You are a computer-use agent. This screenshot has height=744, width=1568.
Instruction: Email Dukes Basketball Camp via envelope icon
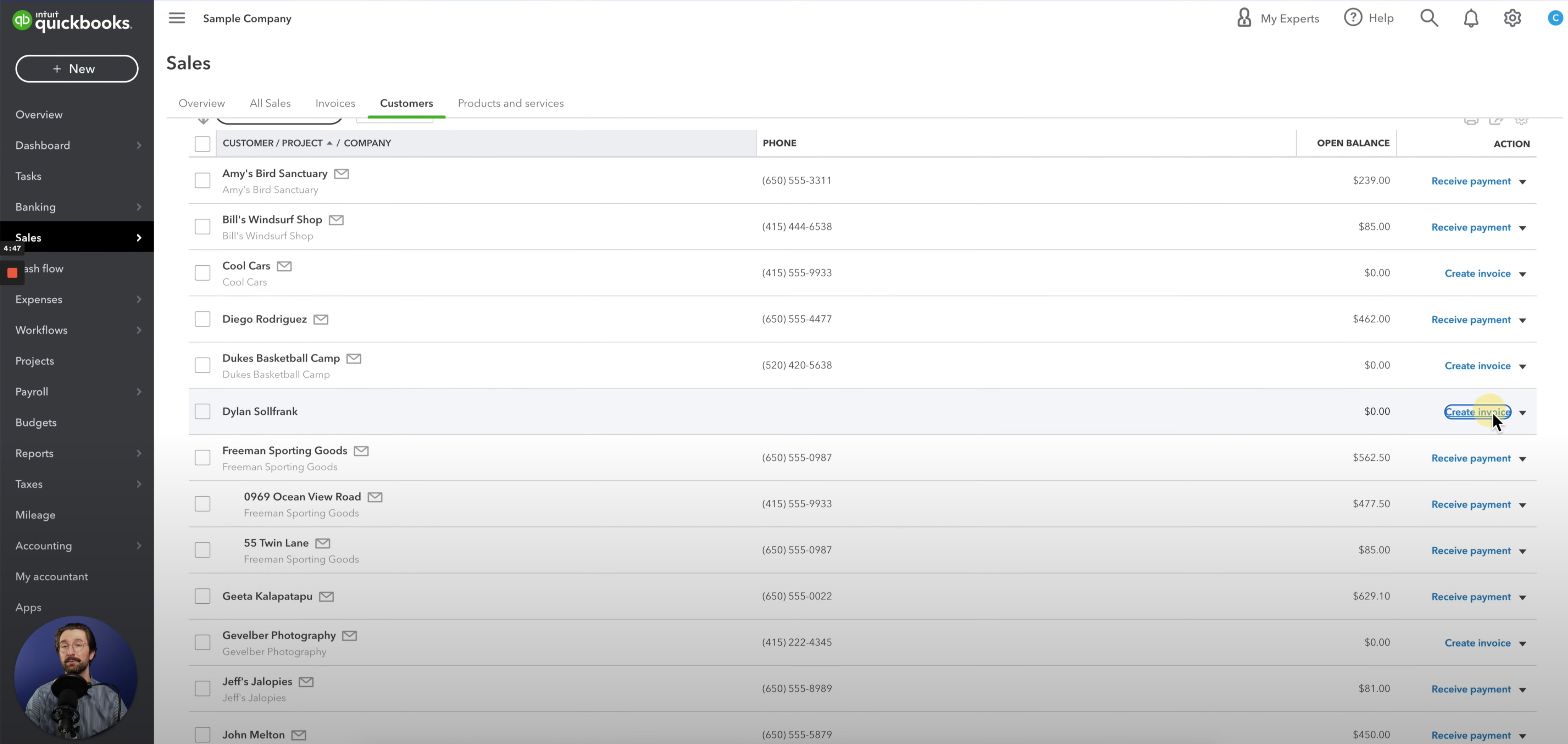pos(354,358)
